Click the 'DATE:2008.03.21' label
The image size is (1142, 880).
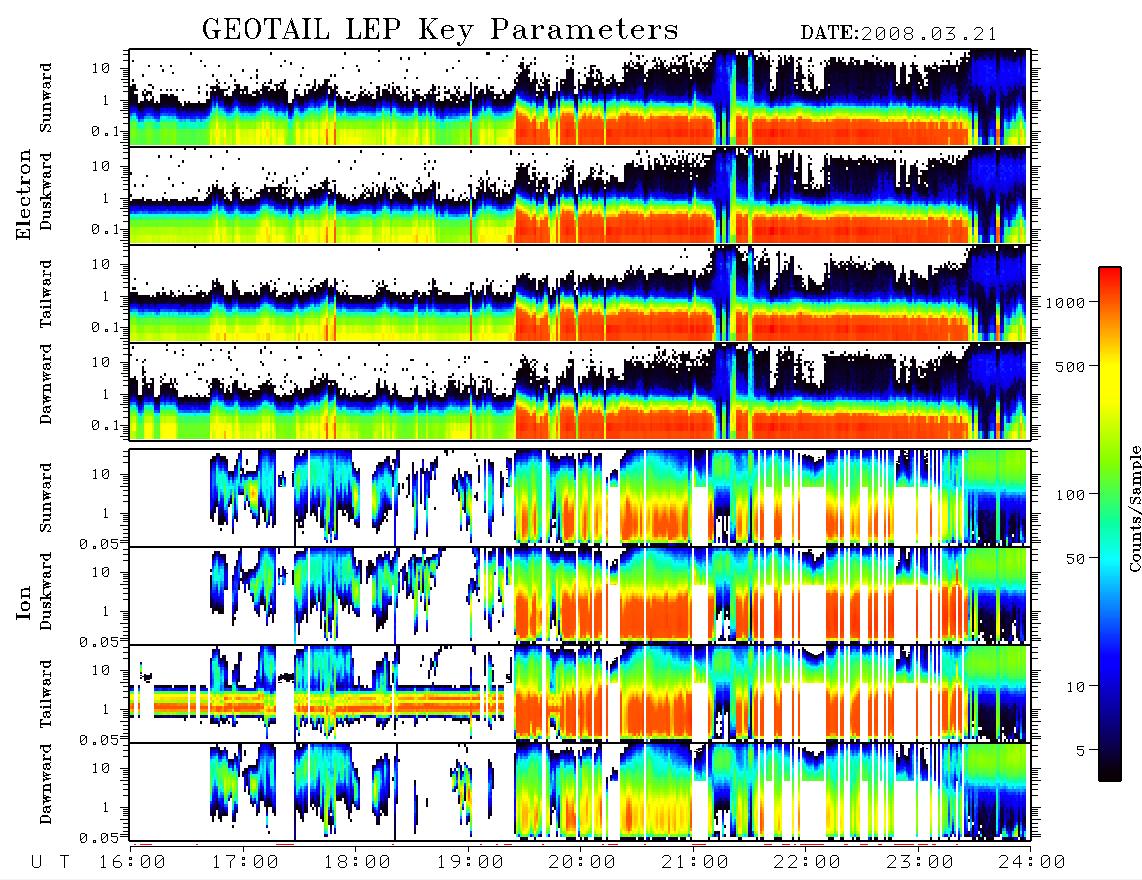tap(899, 34)
